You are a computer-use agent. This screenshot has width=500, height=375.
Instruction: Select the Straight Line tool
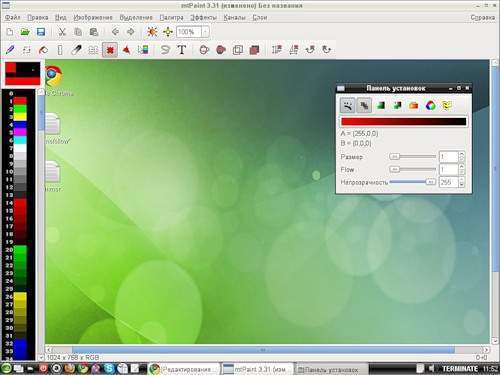click(60, 50)
